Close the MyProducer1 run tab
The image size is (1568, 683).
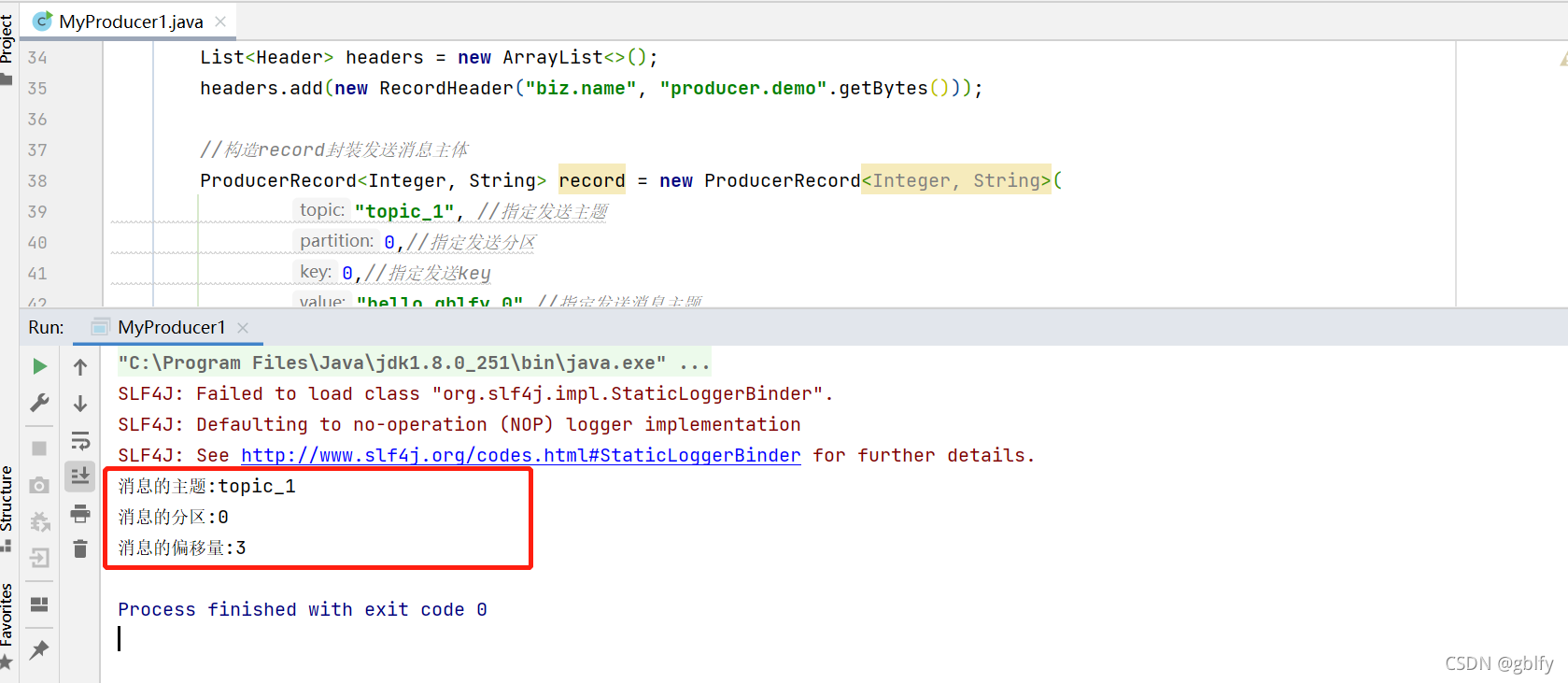click(243, 327)
